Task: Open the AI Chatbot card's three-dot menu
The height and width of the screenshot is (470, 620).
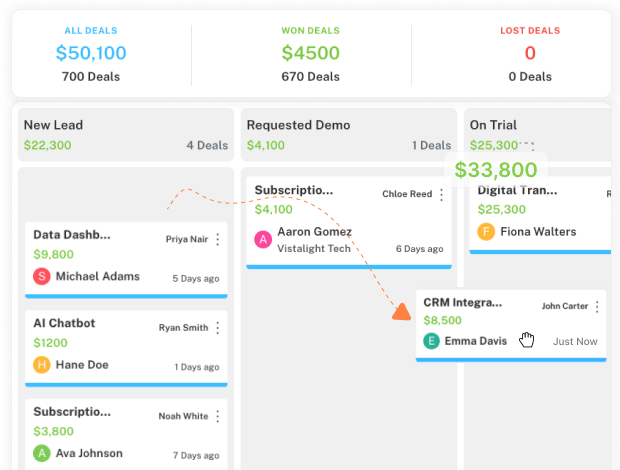Action: pyautogui.click(x=218, y=328)
